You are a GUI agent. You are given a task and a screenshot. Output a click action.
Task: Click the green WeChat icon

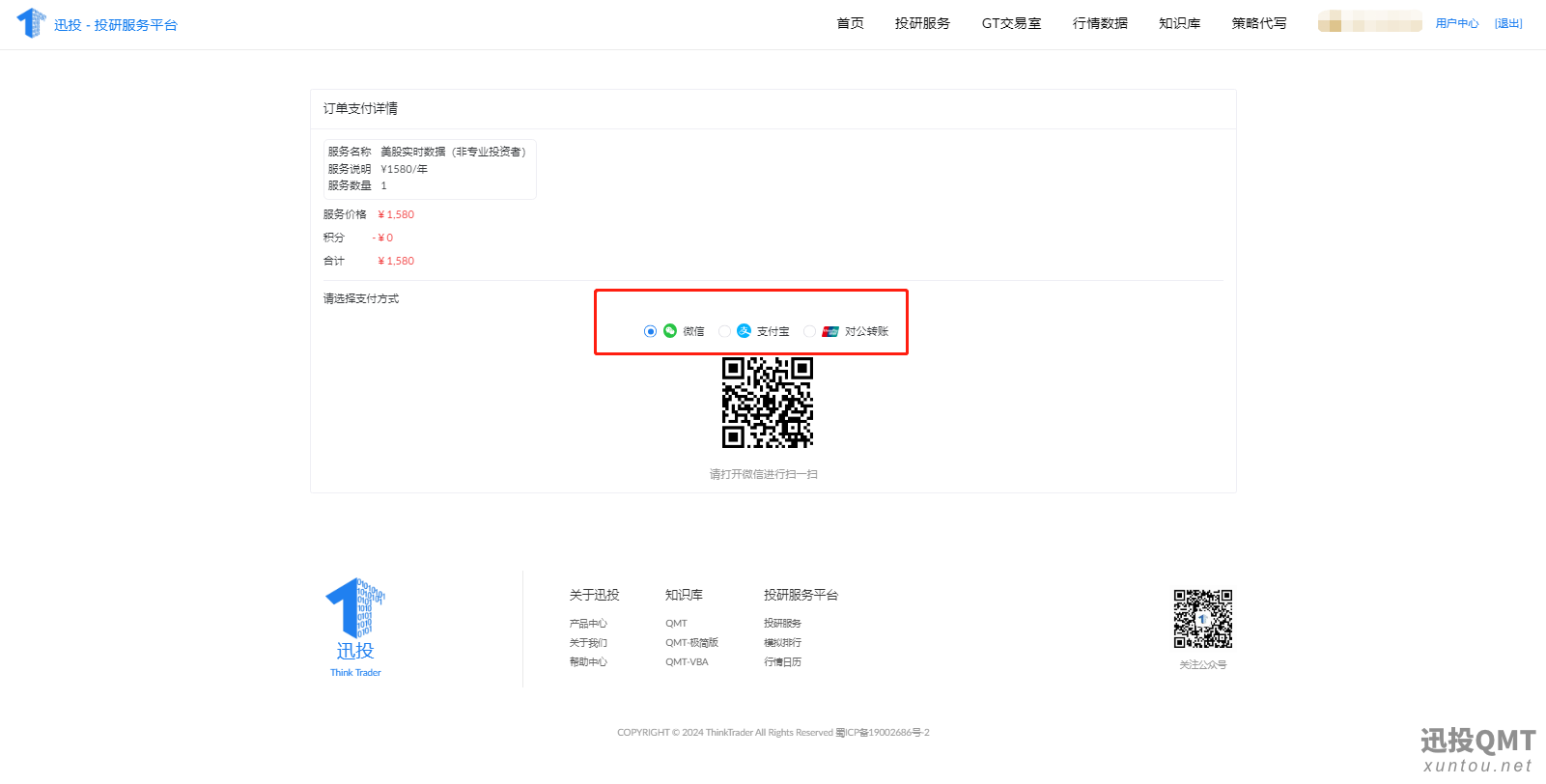click(670, 331)
